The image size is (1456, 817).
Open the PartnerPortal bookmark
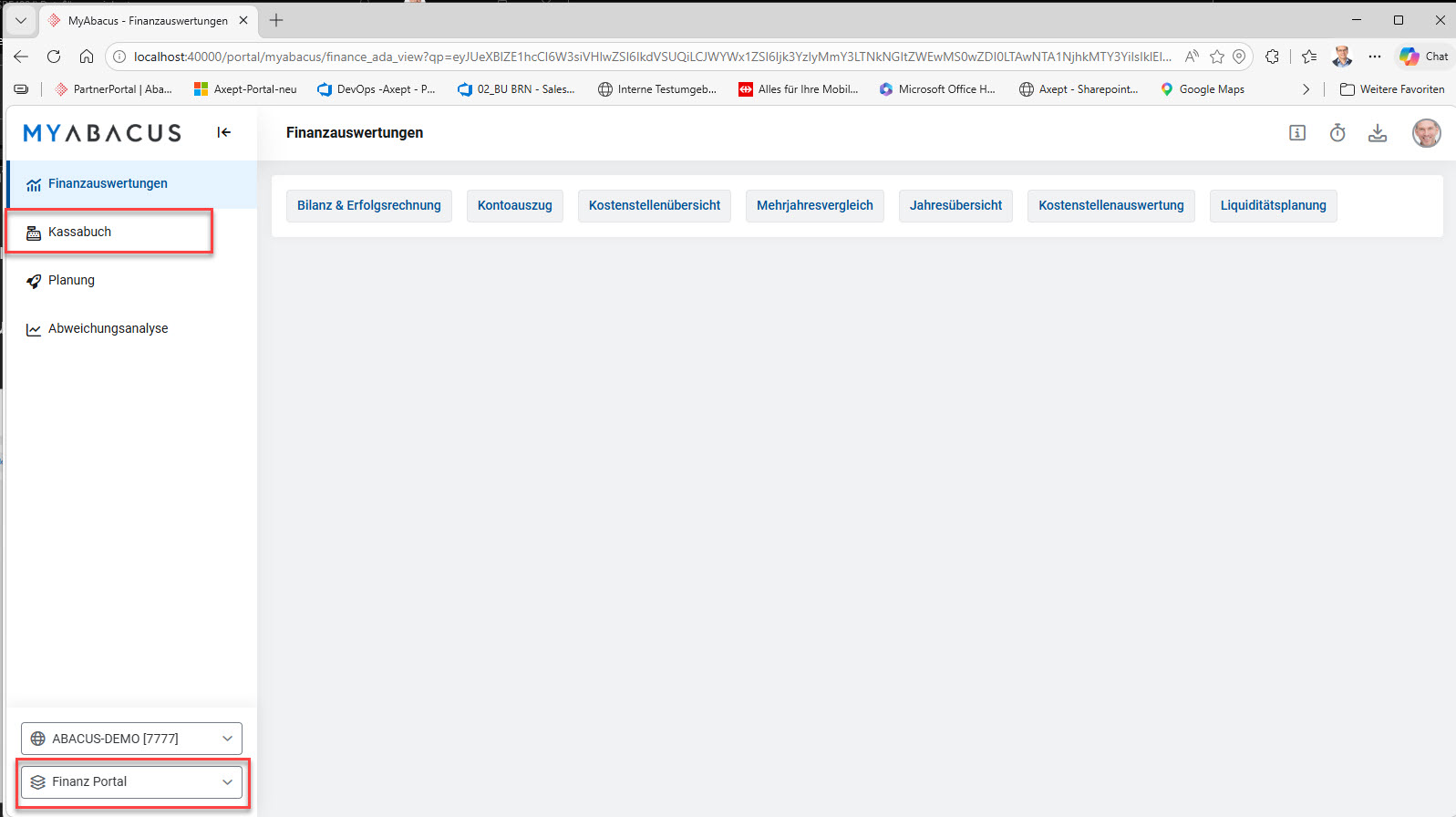point(114,89)
